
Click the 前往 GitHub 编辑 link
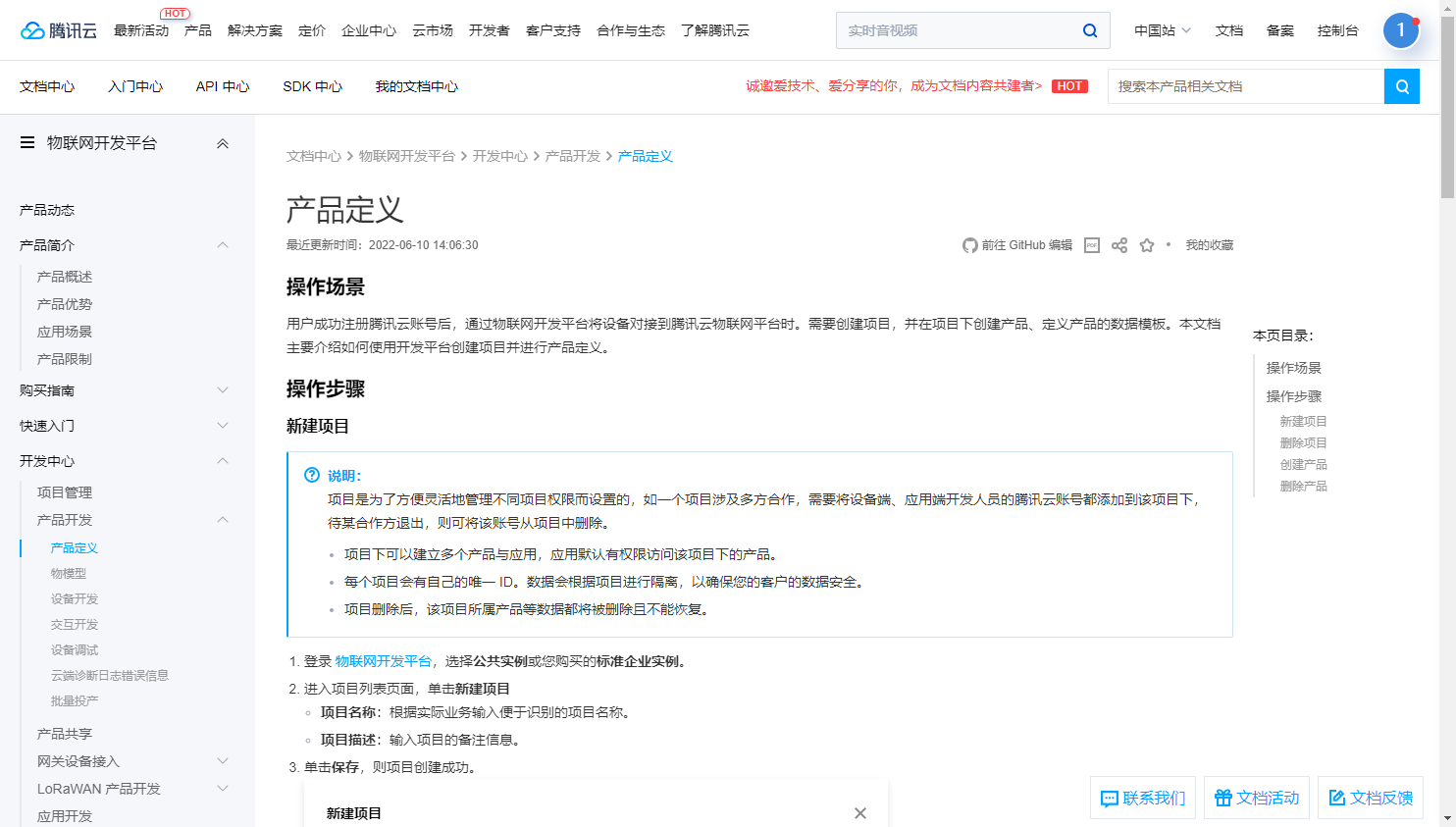click(1017, 245)
